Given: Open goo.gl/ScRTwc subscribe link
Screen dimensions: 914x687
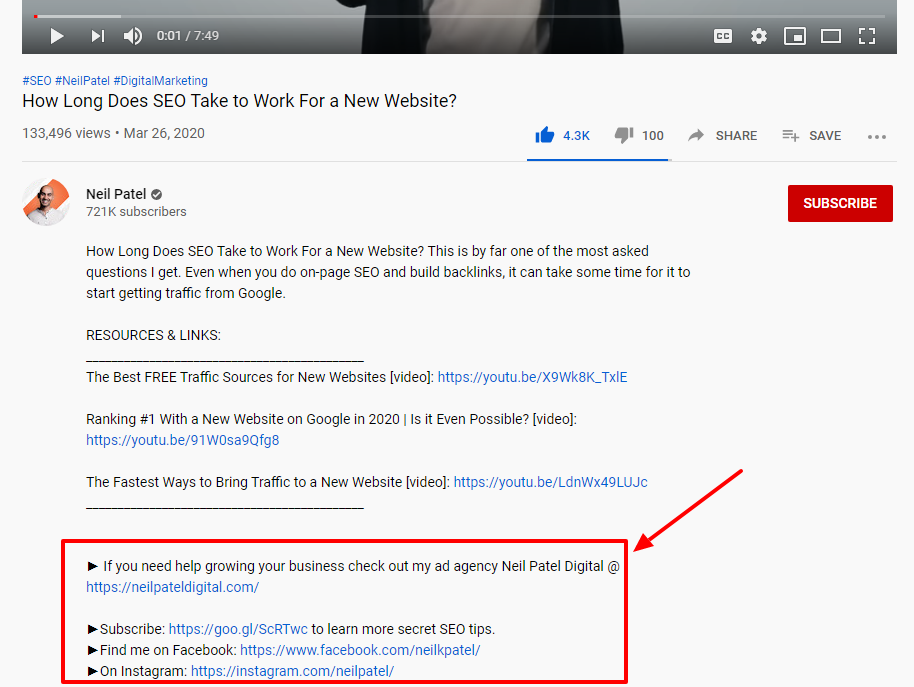Looking at the screenshot, I should (x=238, y=629).
